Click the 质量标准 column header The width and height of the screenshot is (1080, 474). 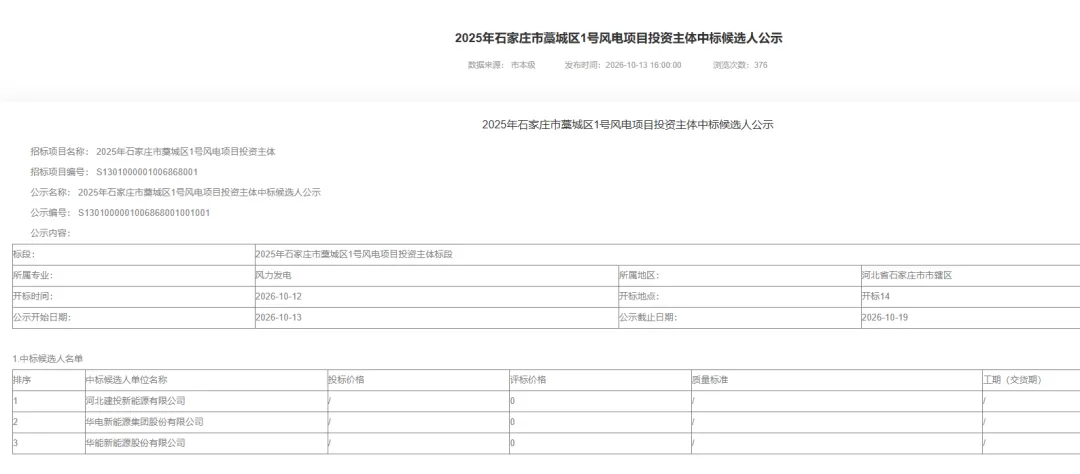[x=837, y=380]
